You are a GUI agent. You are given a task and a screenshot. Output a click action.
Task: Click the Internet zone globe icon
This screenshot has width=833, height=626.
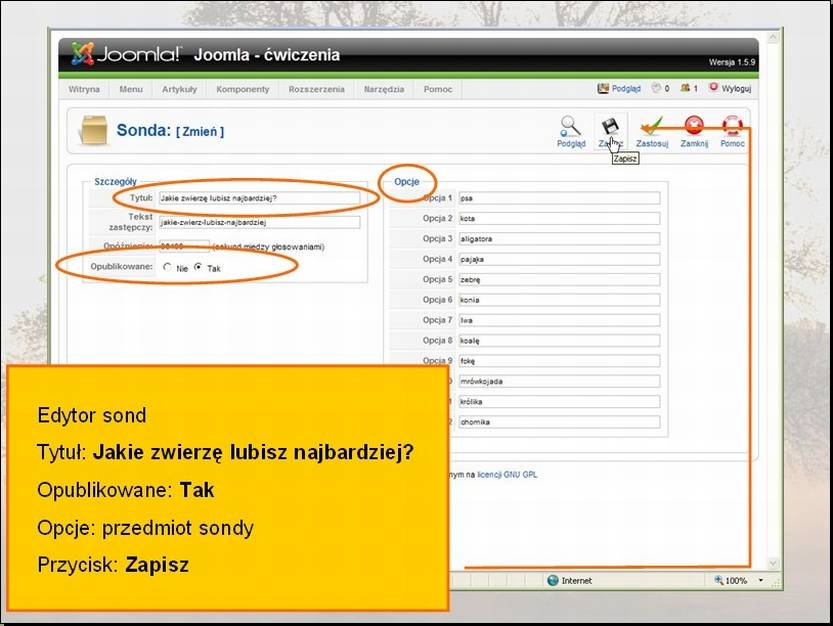(x=552, y=580)
